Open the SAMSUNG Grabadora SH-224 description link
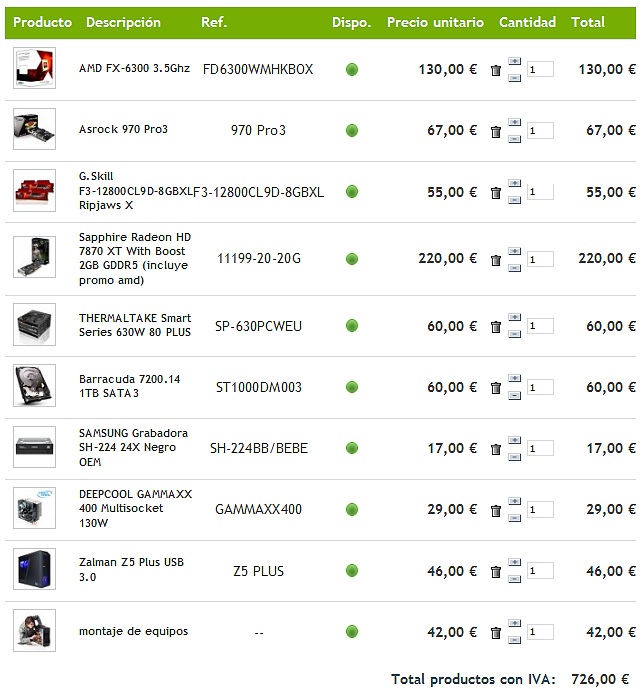The height and width of the screenshot is (689, 642). [133, 447]
